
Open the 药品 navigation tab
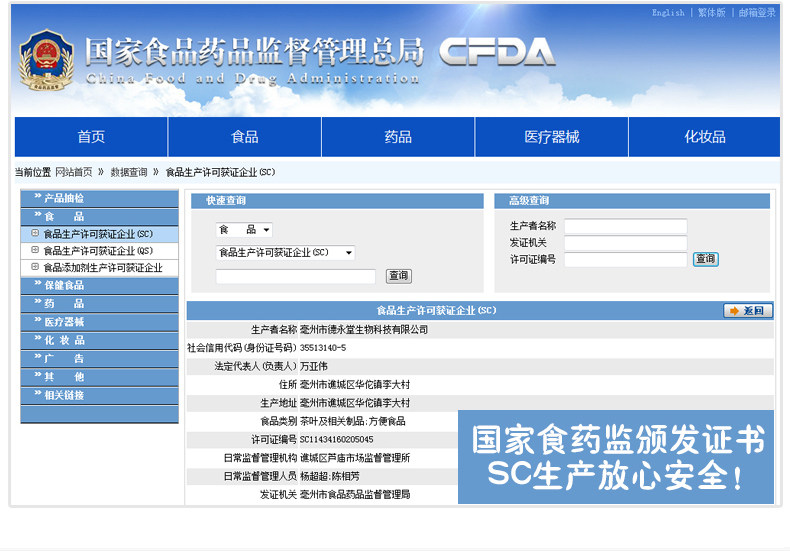[x=398, y=136]
